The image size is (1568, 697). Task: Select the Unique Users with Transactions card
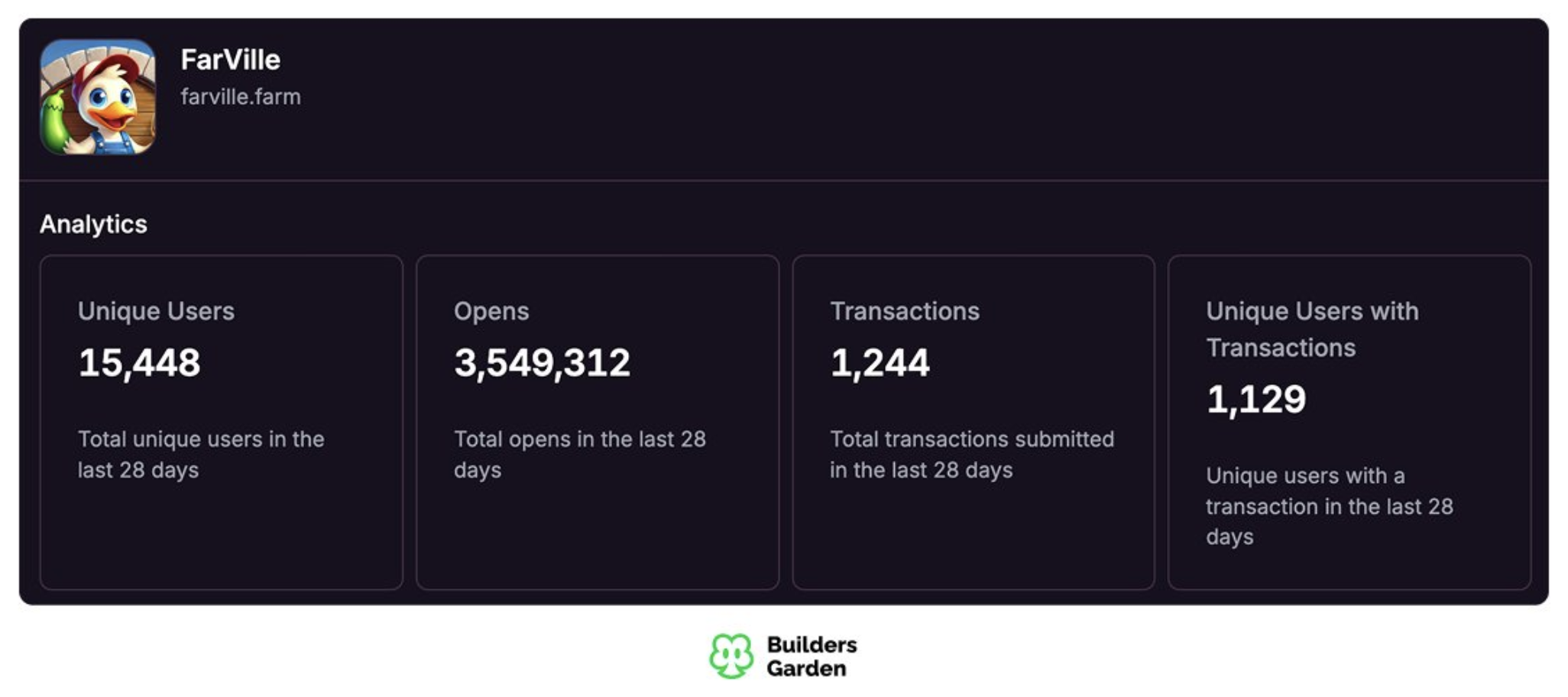[1349, 422]
